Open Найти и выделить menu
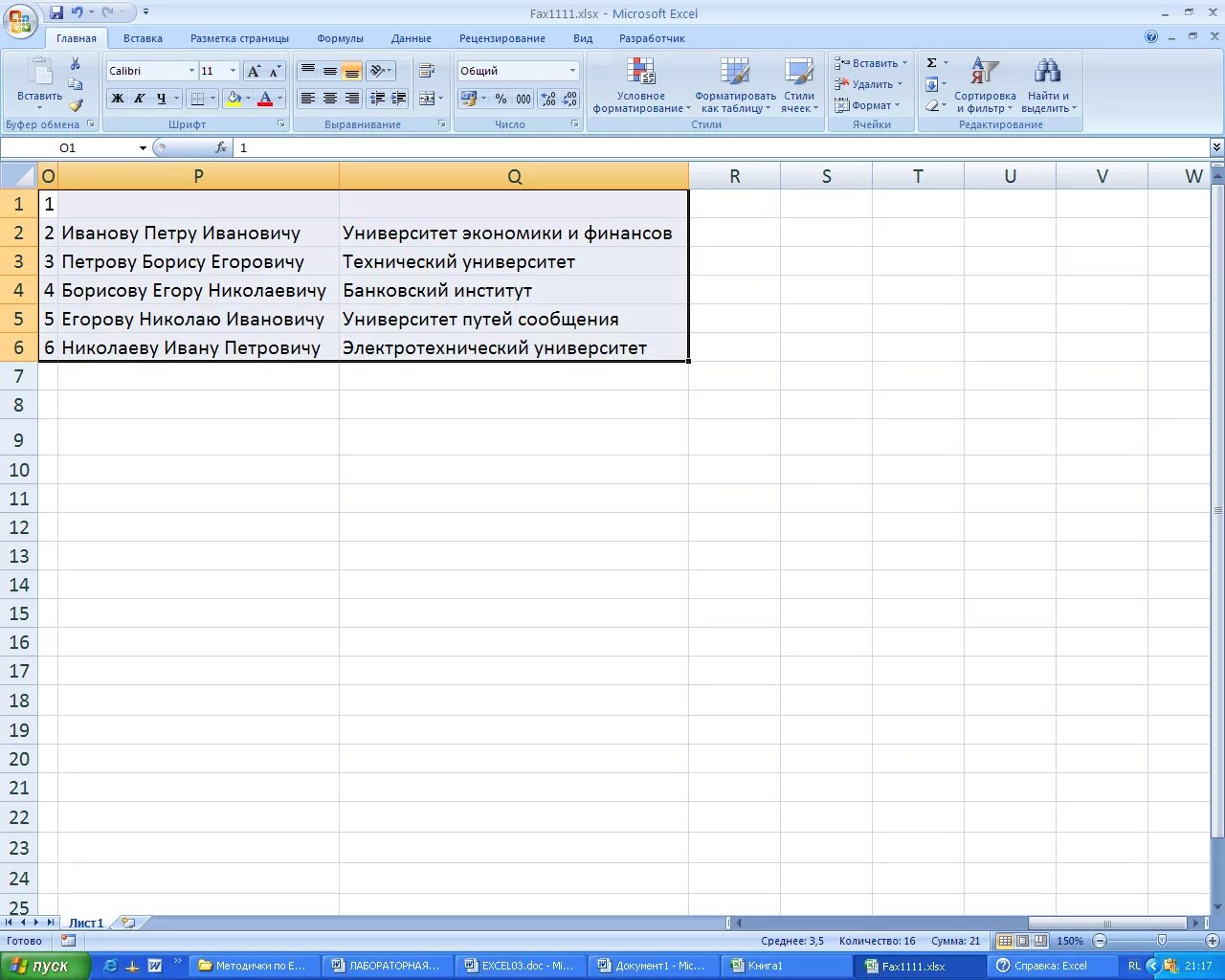The height and width of the screenshot is (980, 1225). [x=1048, y=85]
